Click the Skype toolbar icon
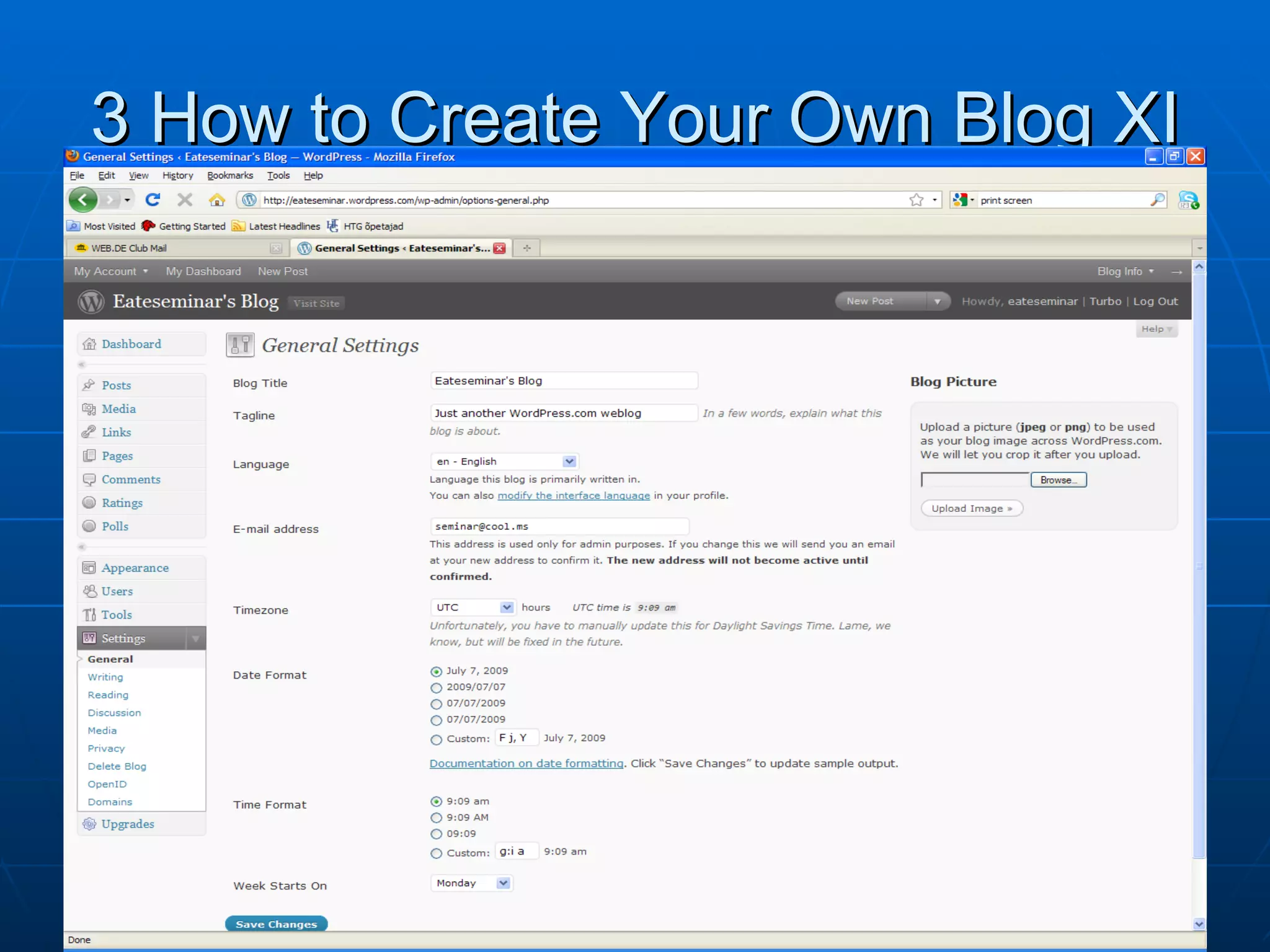This screenshot has width=1270, height=952. [1188, 200]
